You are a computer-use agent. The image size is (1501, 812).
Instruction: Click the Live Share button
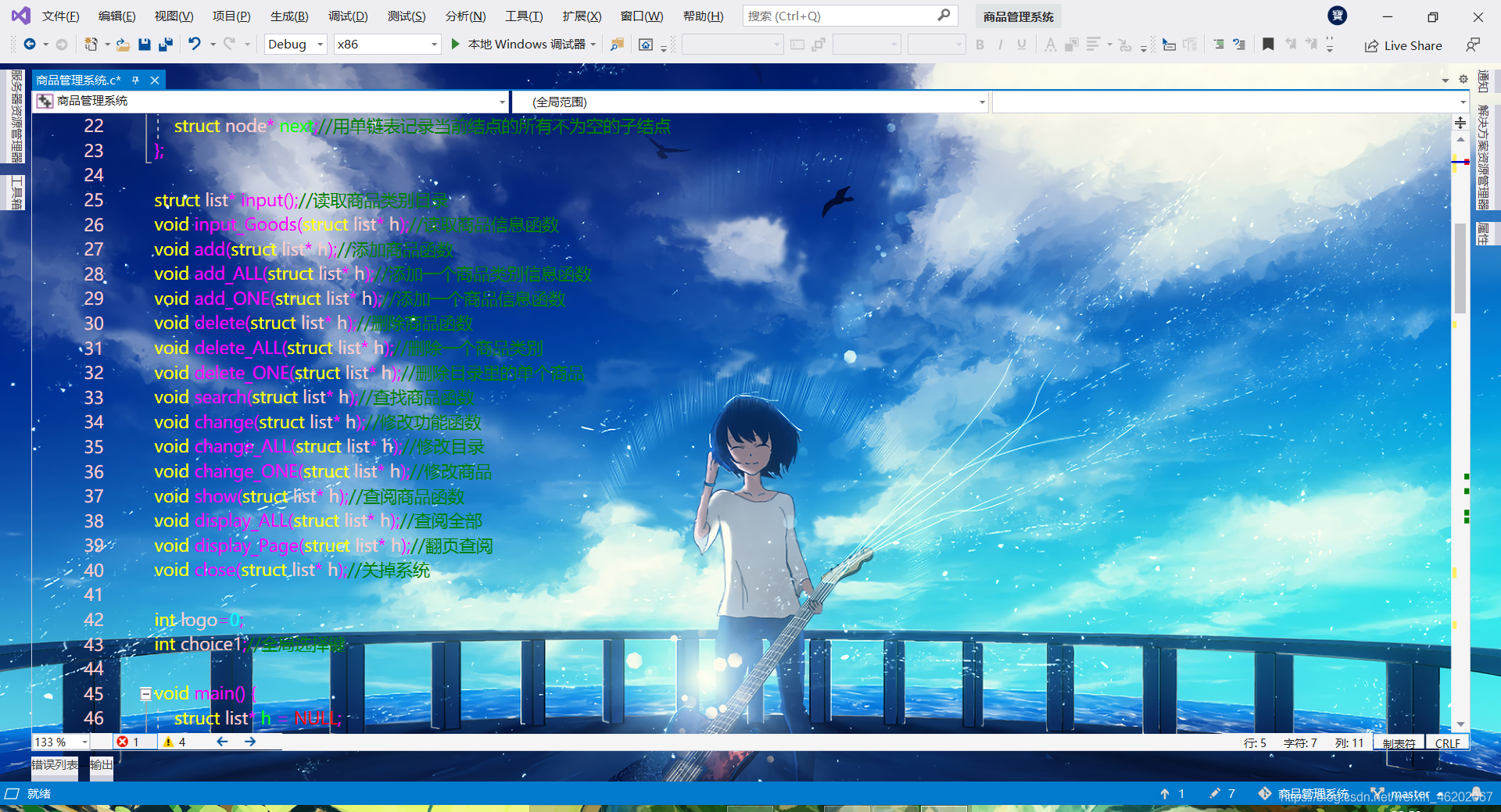1403,45
